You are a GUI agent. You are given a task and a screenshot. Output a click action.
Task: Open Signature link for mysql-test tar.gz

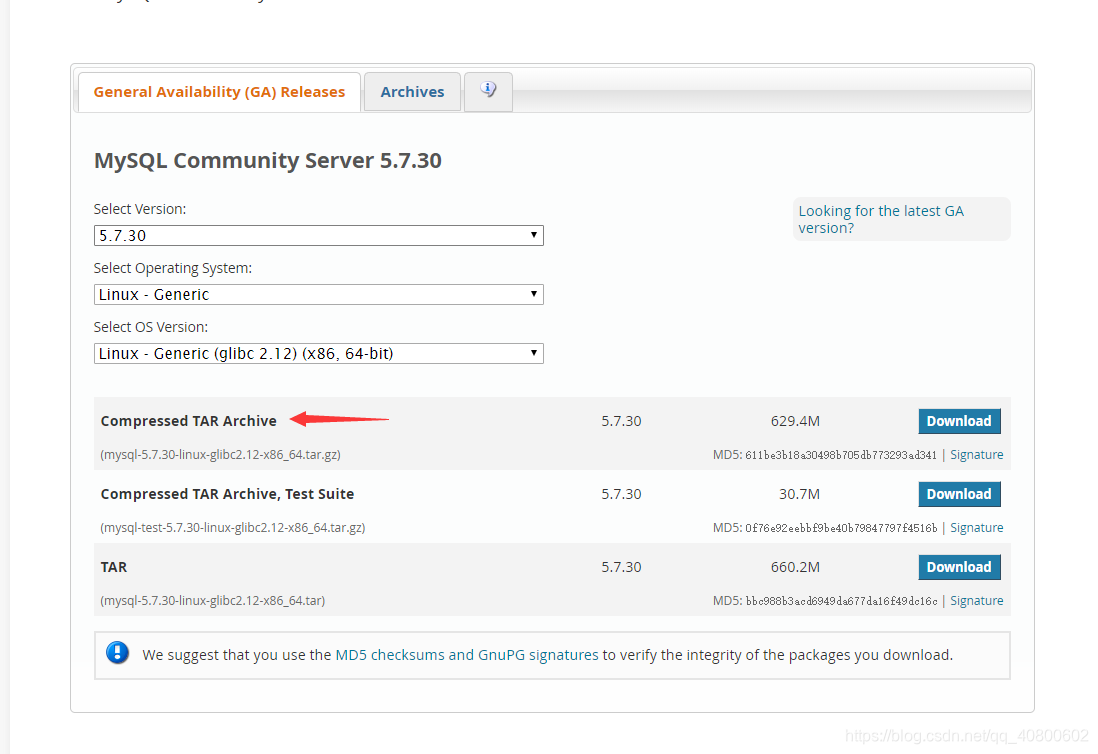pos(976,527)
